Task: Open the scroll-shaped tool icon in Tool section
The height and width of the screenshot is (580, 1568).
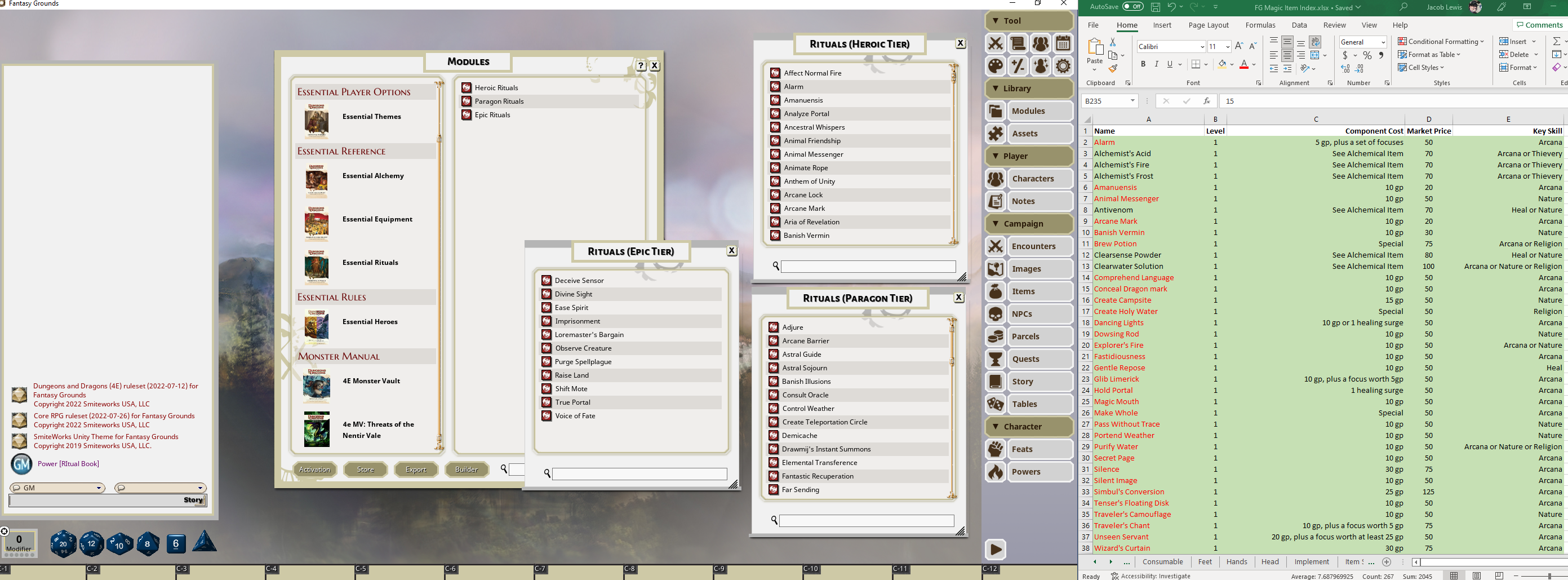Action: [x=1018, y=44]
